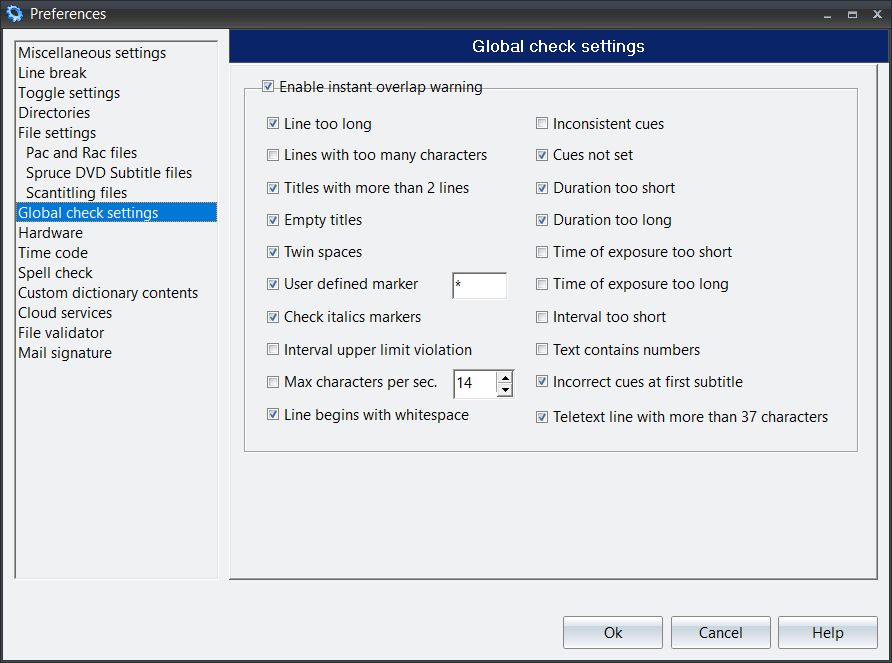
Task: Select Spell check in settings list
Action: (55, 273)
